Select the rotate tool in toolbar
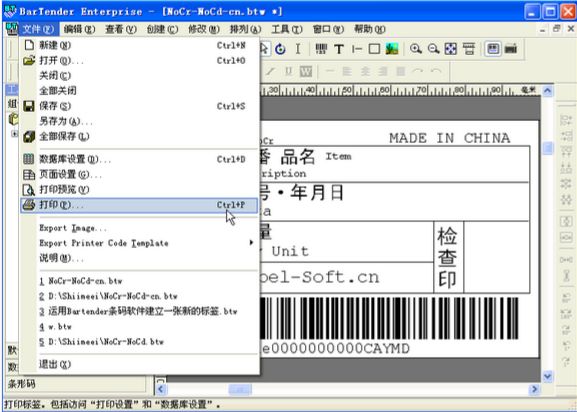Image resolution: width=577 pixels, height=412 pixels. coord(280,49)
